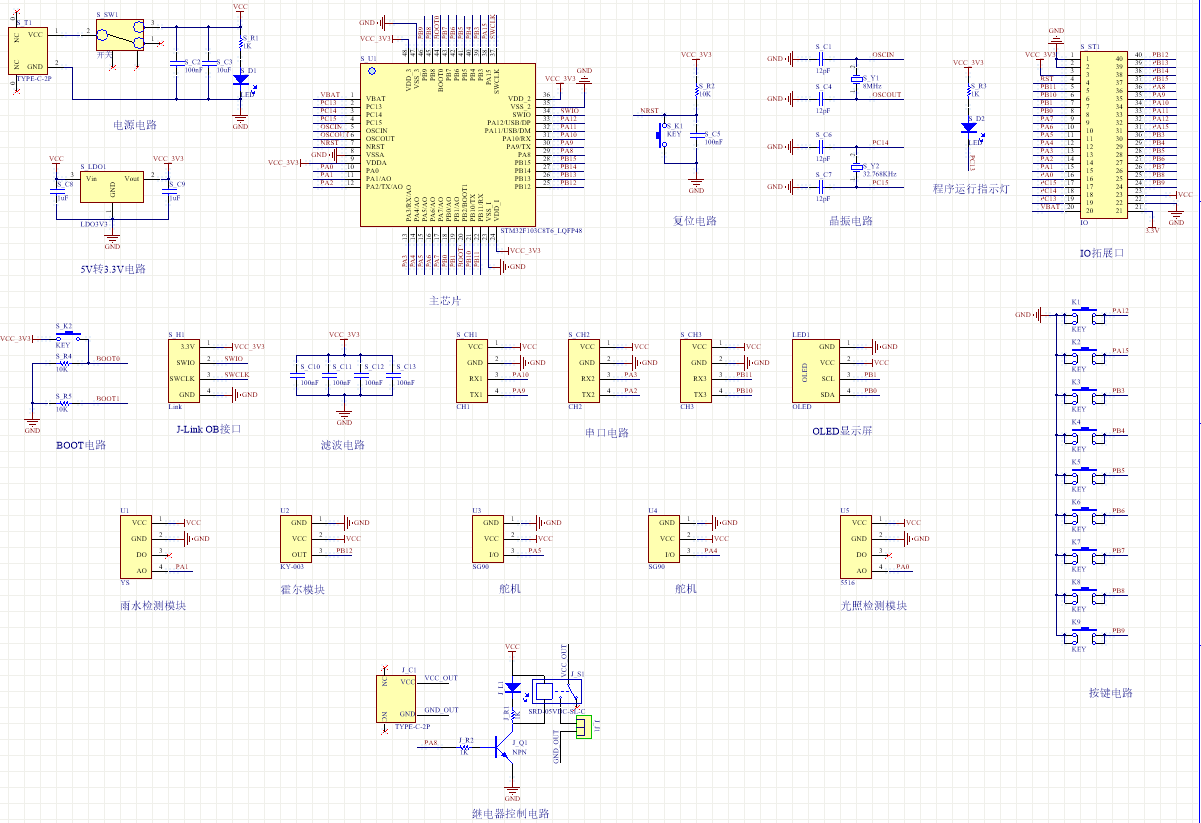
Task: Click the 滤波电路 section label
Action: pyautogui.click(x=343, y=445)
